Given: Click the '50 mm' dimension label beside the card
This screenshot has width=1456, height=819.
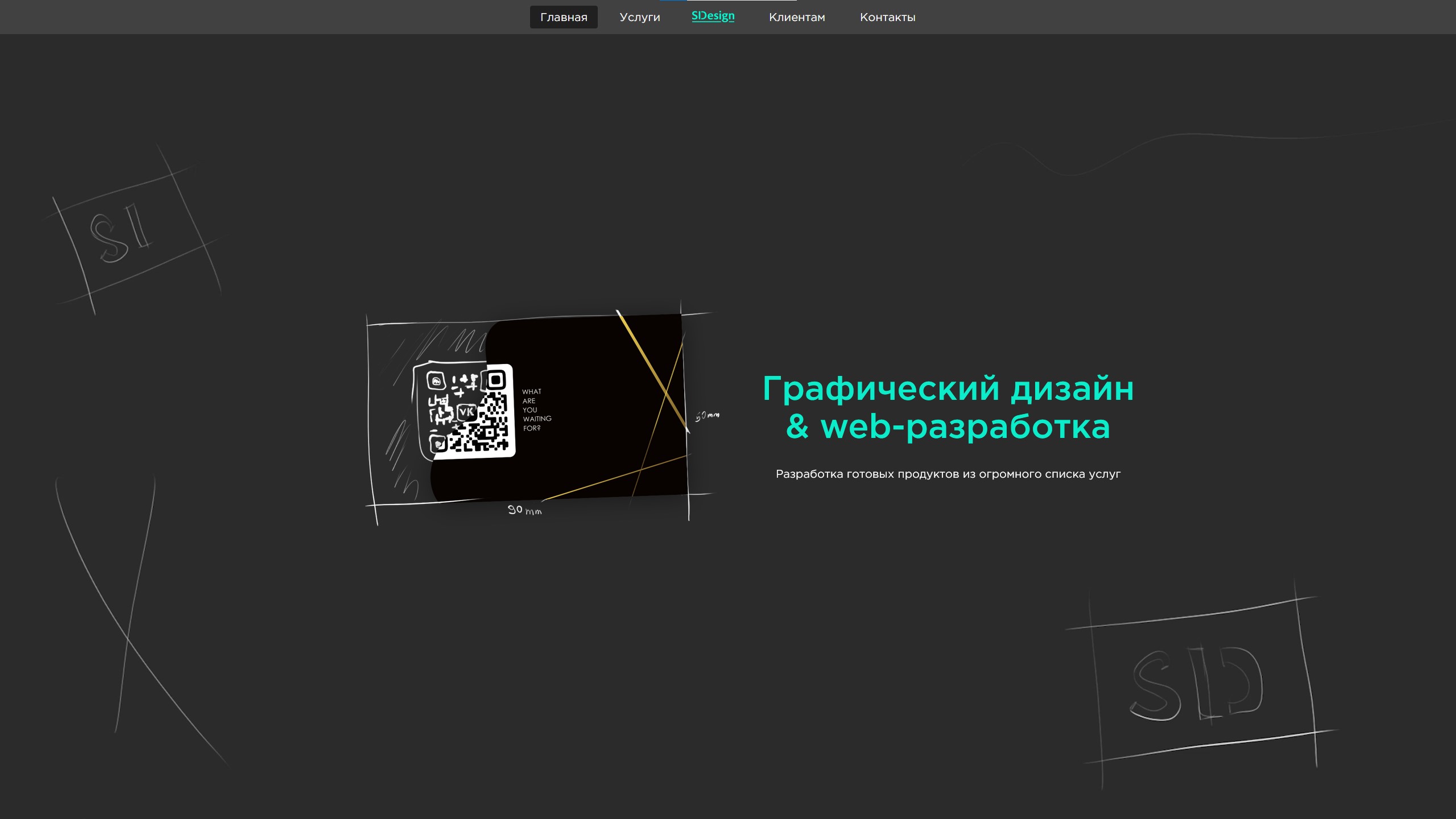Looking at the screenshot, I should [707, 416].
